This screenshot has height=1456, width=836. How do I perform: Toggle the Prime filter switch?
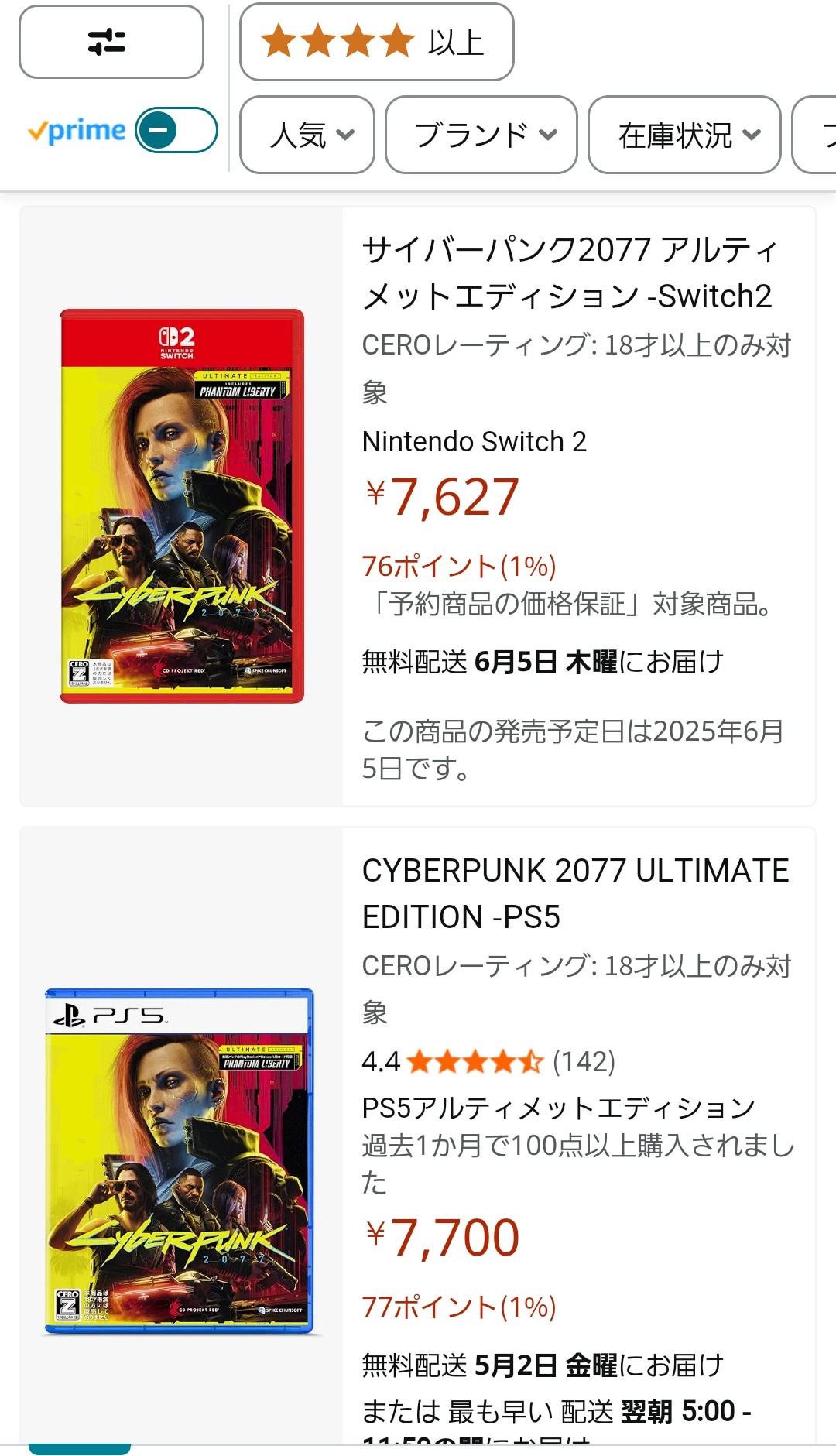click(x=176, y=130)
